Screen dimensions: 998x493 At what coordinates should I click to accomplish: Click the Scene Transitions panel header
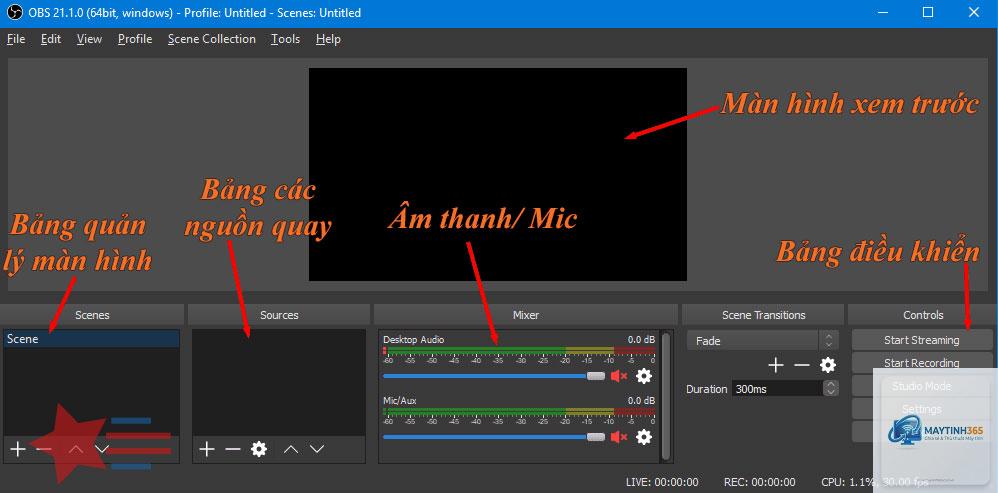(763, 315)
